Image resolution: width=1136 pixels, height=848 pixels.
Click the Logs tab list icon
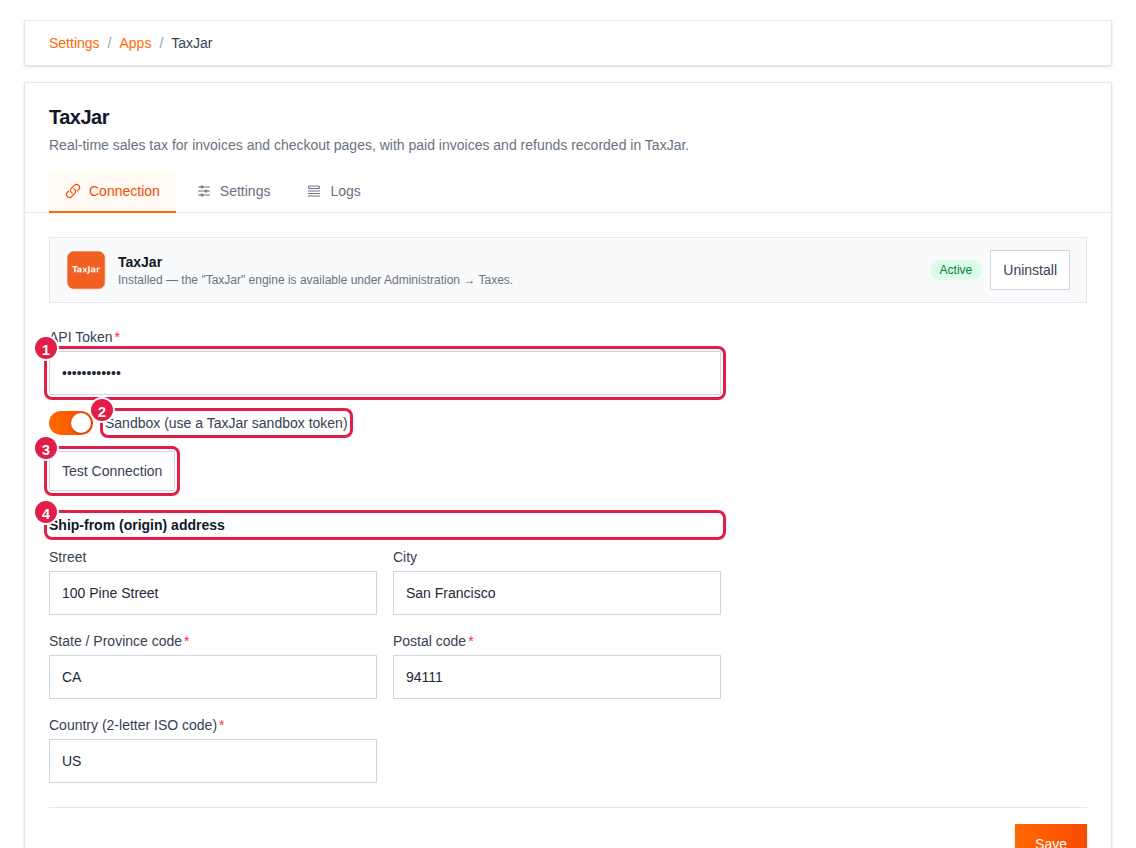click(314, 191)
